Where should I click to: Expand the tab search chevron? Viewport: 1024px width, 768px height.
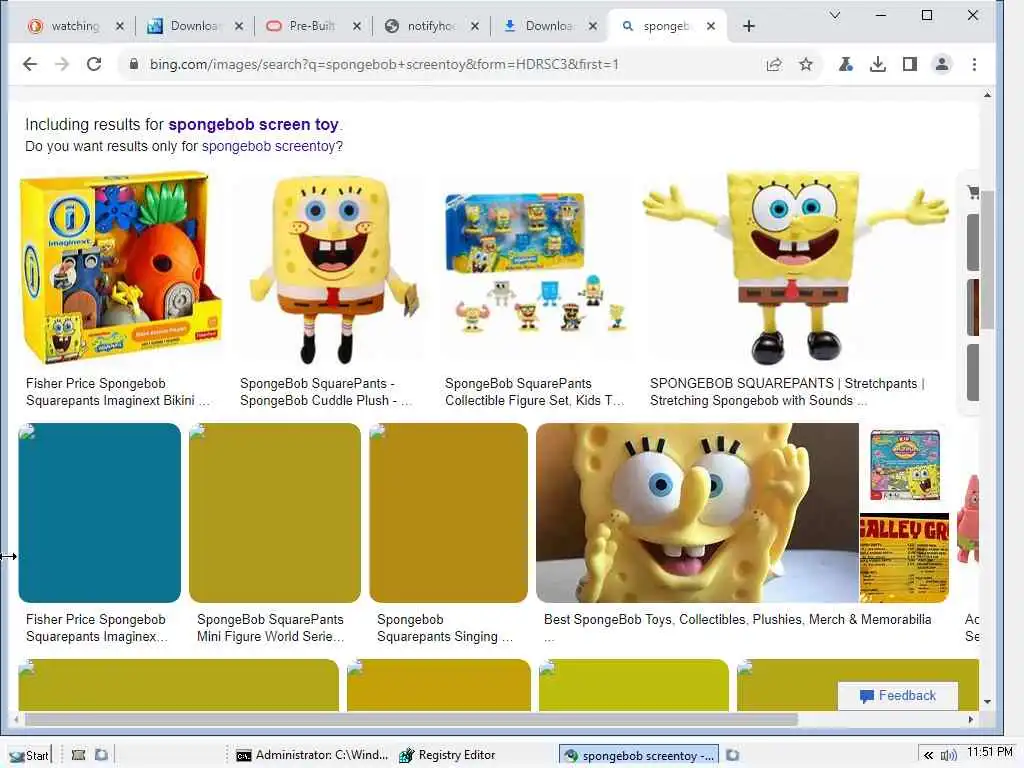click(x=835, y=14)
